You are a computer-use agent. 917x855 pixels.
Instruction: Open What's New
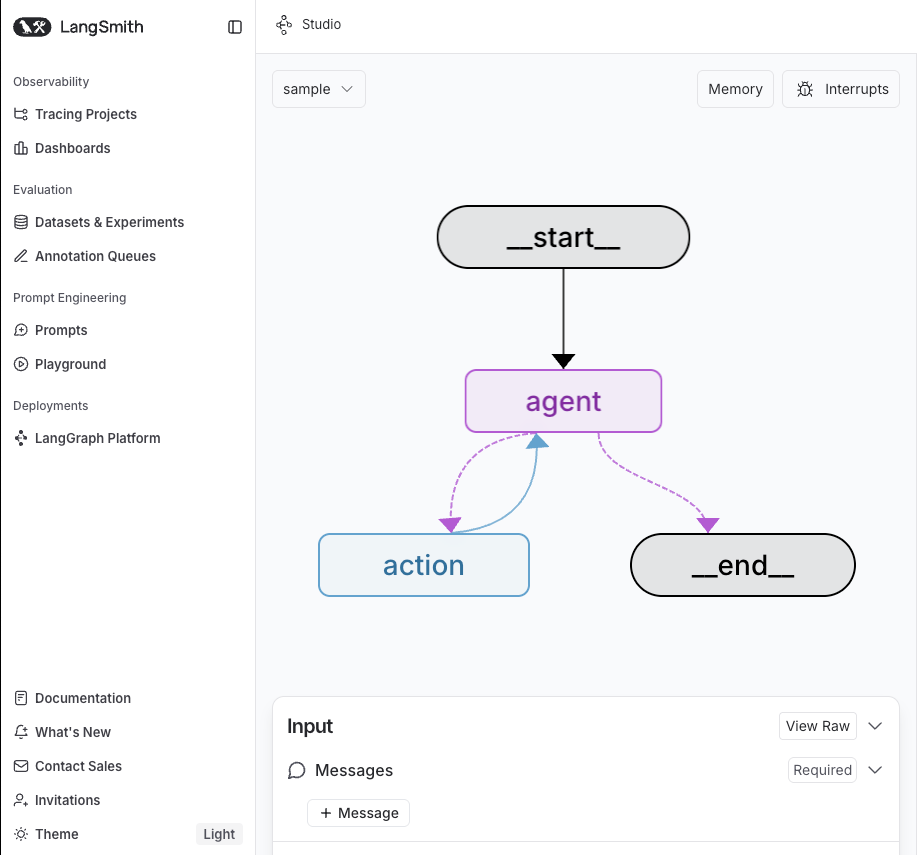point(73,732)
